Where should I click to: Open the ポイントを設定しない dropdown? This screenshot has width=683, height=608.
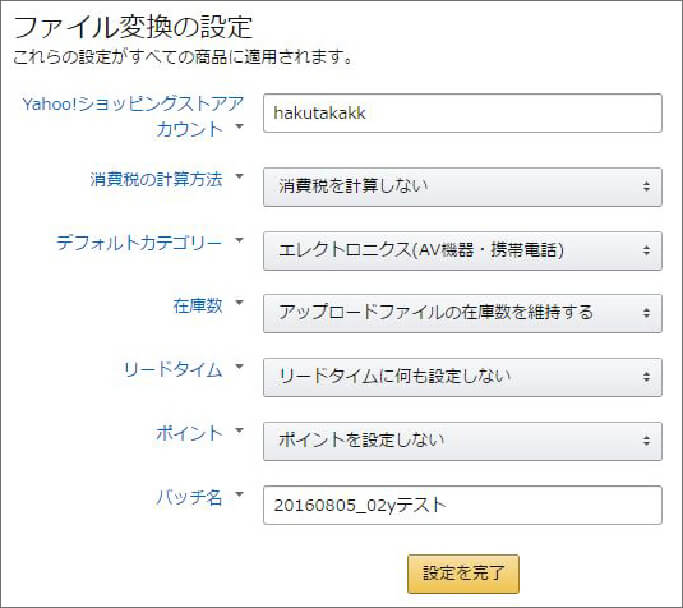(462, 439)
